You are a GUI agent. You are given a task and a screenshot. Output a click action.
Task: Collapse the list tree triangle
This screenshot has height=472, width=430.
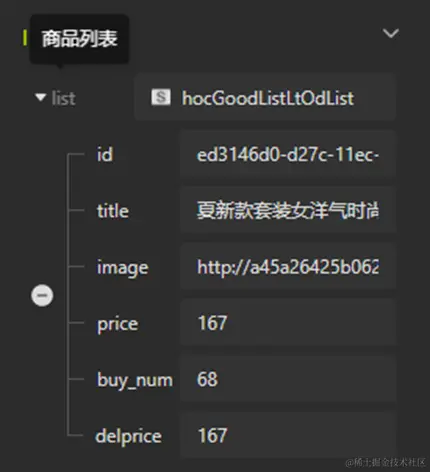tap(40, 98)
